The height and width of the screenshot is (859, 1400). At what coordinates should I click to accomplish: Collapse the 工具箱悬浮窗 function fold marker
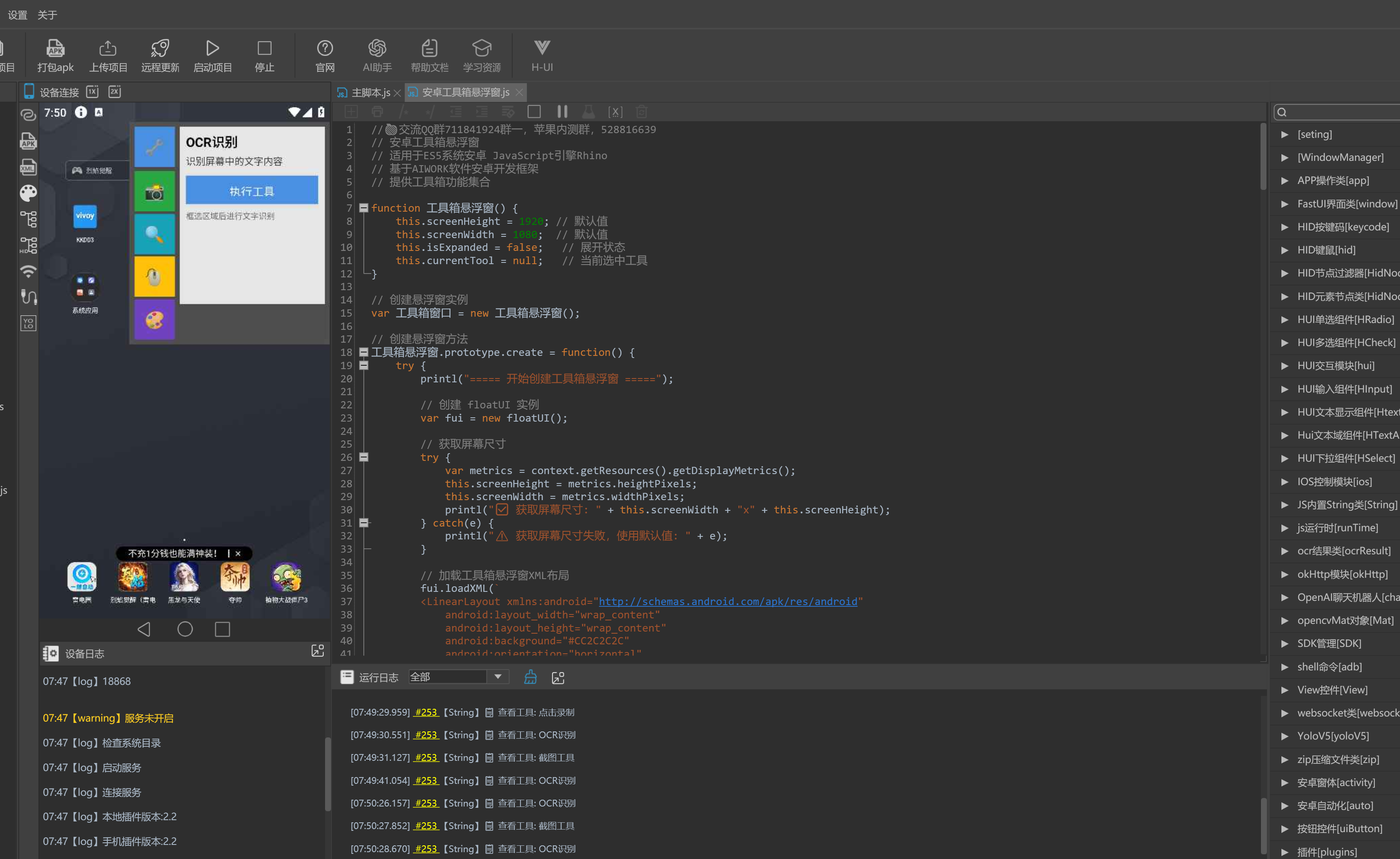(363, 208)
